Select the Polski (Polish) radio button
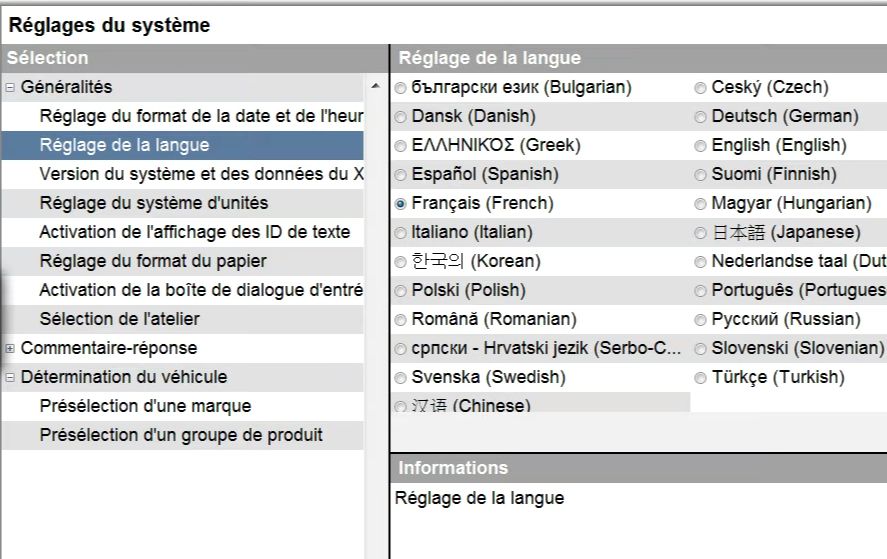887x559 pixels. click(x=401, y=291)
